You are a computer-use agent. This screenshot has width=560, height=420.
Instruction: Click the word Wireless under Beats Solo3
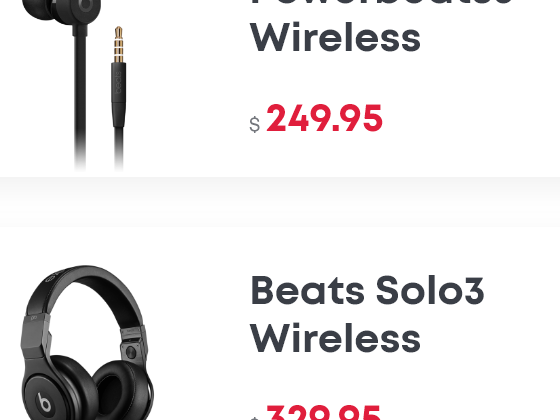pyautogui.click(x=335, y=338)
